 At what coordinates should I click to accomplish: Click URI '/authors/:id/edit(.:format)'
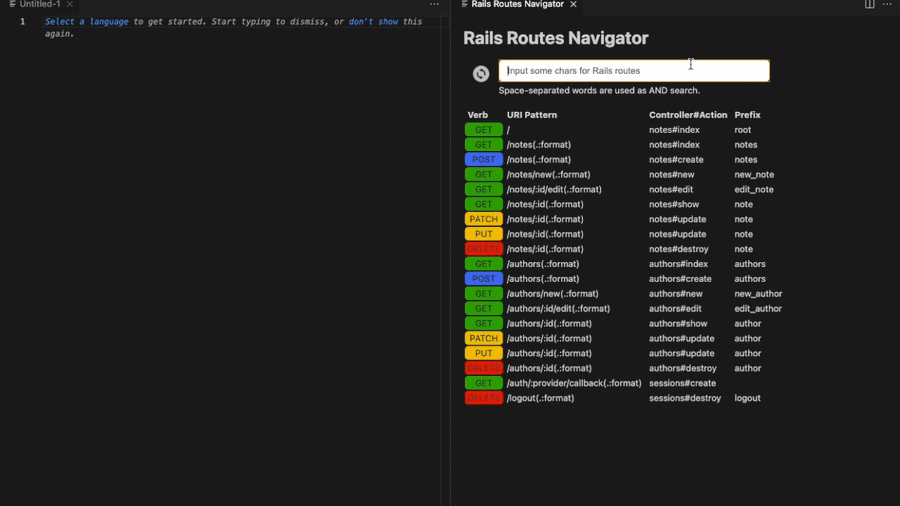(x=558, y=309)
